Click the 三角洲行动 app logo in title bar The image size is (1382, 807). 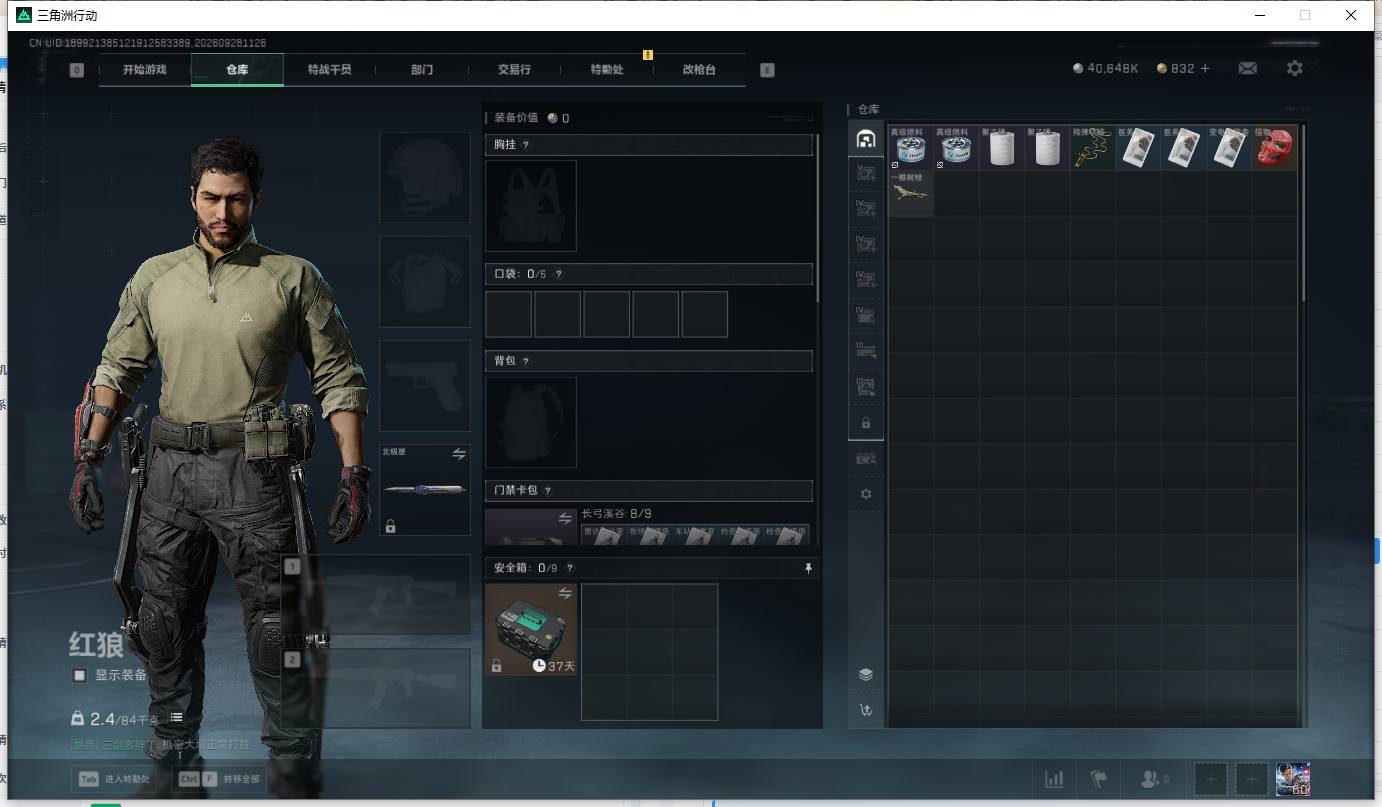[24, 15]
